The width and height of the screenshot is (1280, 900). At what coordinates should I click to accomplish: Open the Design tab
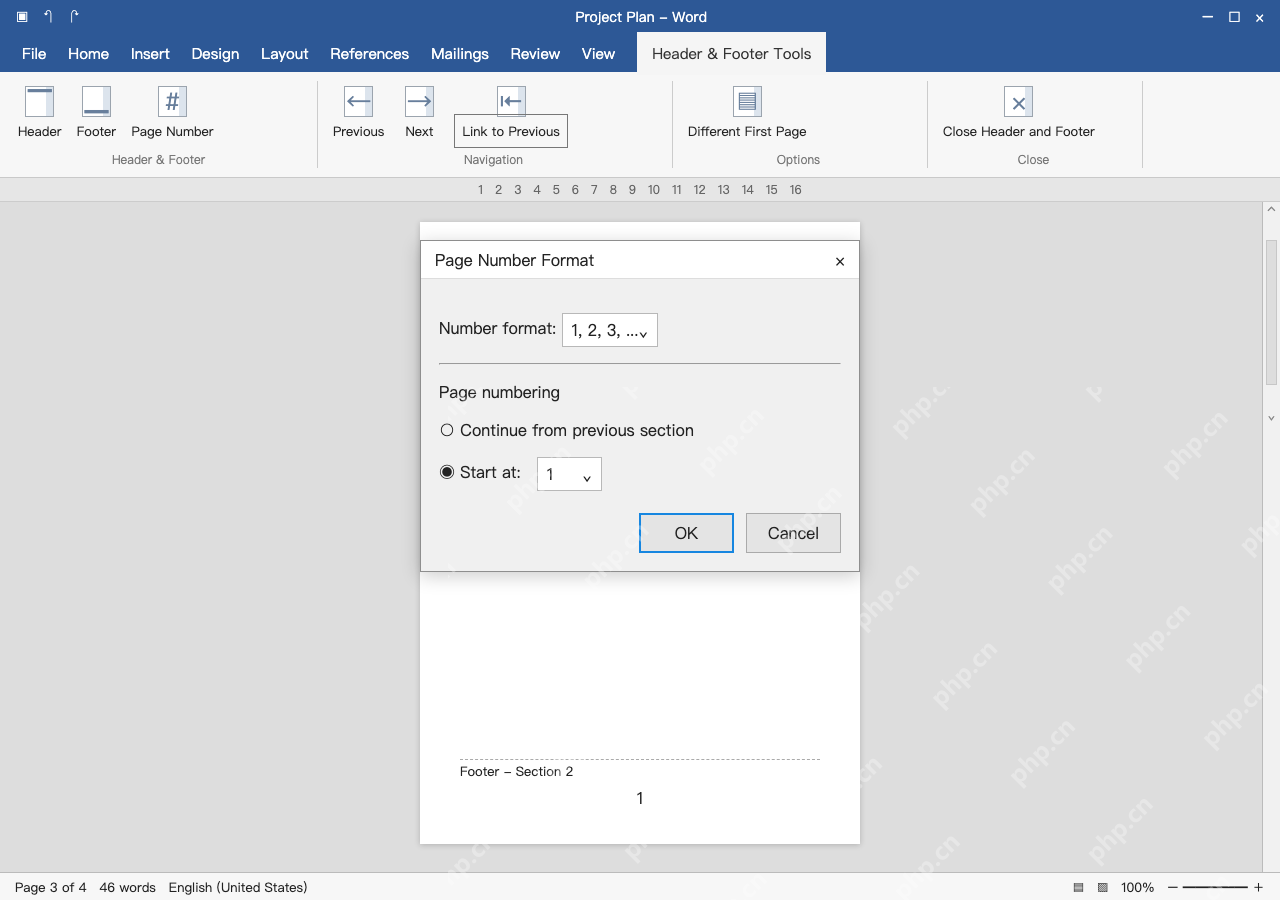pos(215,54)
